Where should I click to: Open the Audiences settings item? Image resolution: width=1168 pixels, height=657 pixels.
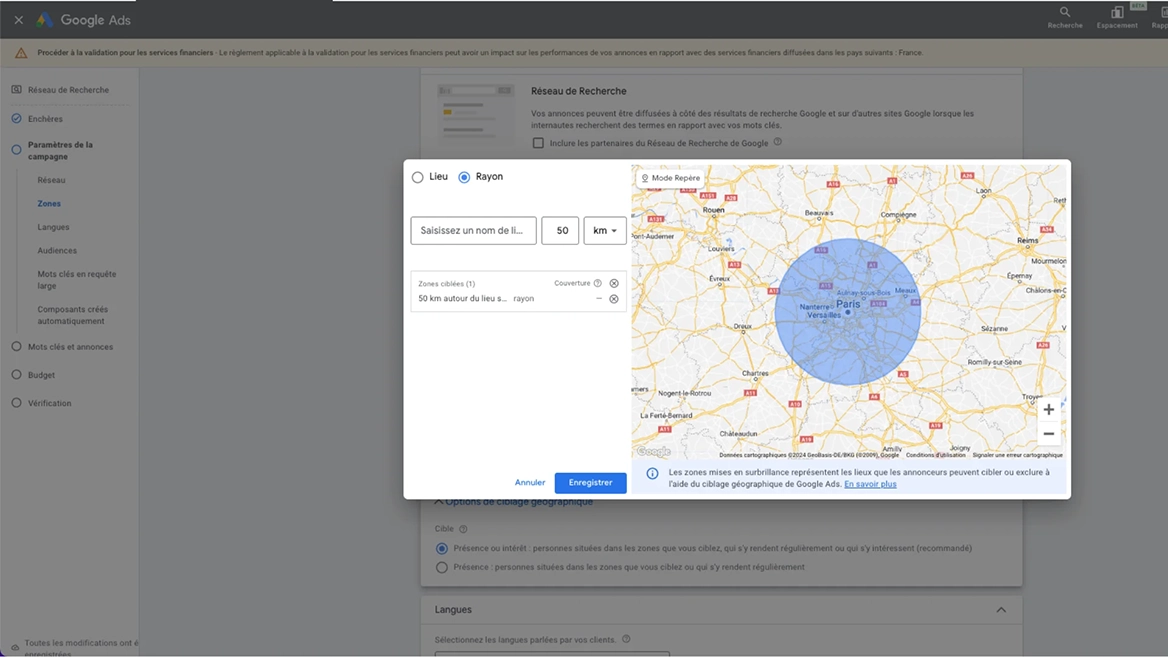click(57, 250)
